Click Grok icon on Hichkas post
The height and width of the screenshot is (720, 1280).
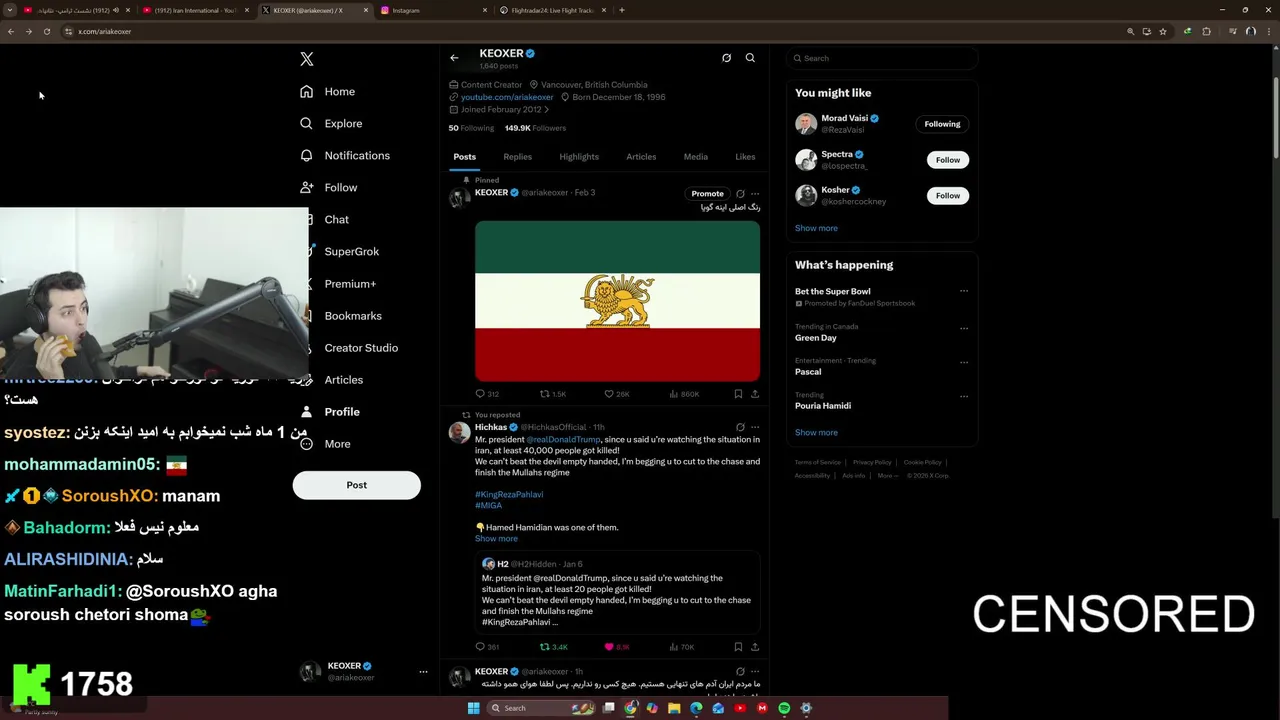[x=740, y=427]
